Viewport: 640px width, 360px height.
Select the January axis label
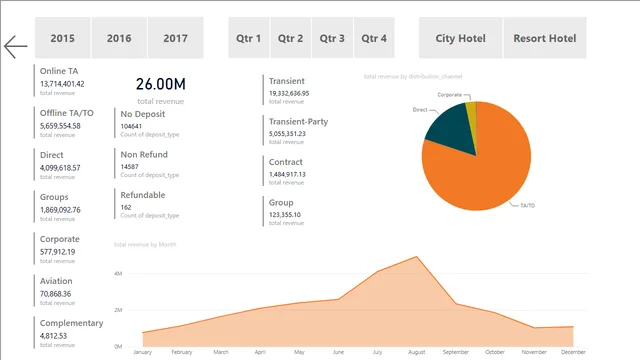(x=142, y=352)
